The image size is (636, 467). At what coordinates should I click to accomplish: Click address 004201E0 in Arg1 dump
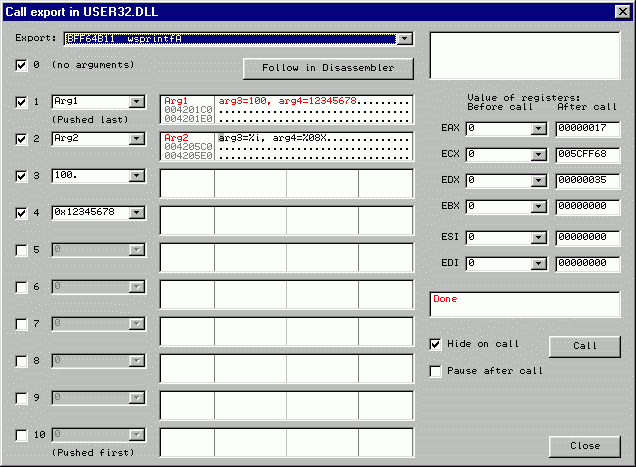[188, 118]
